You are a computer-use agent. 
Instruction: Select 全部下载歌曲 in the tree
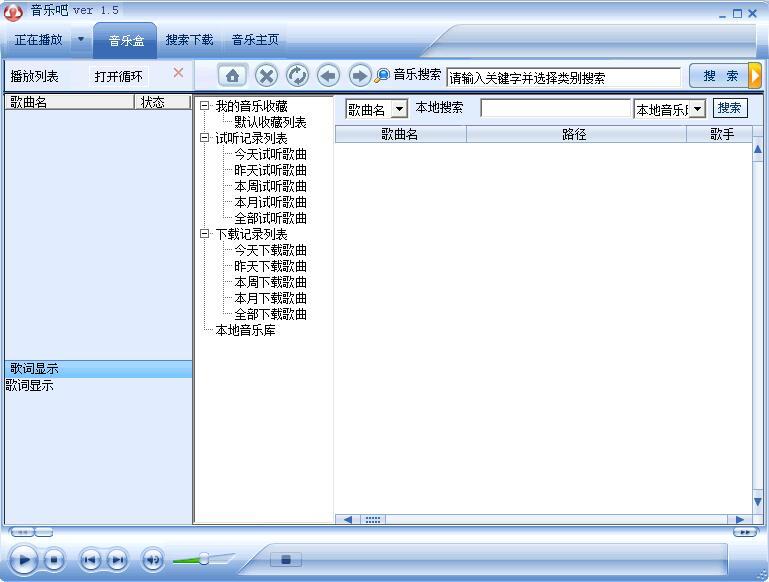[x=270, y=314]
